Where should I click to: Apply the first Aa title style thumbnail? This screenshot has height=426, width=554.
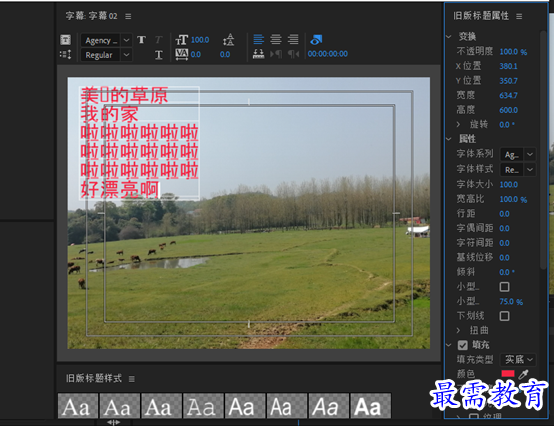click(78, 406)
